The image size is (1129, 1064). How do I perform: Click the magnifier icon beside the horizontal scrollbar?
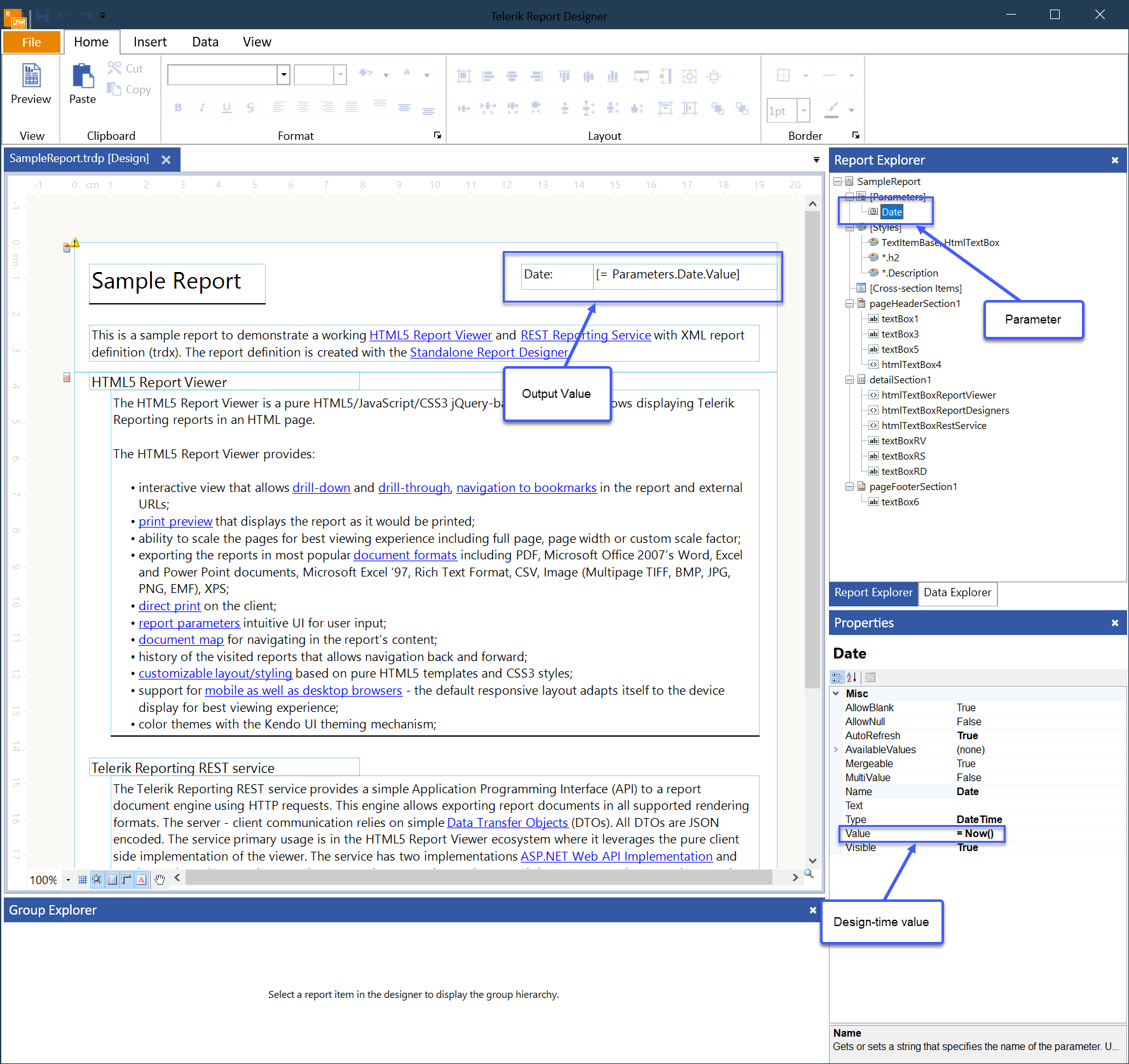pyautogui.click(x=809, y=874)
